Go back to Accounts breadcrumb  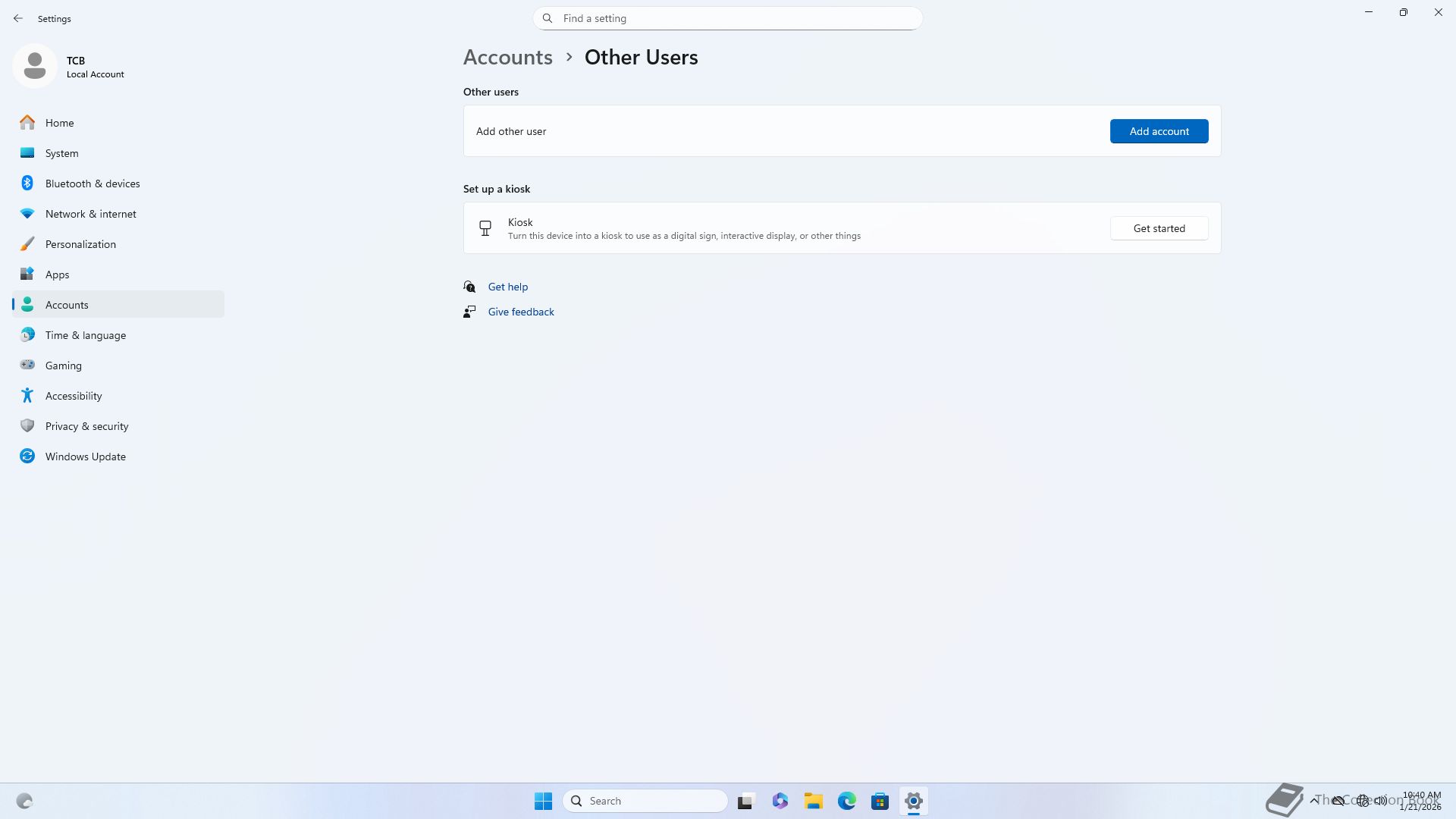(507, 58)
